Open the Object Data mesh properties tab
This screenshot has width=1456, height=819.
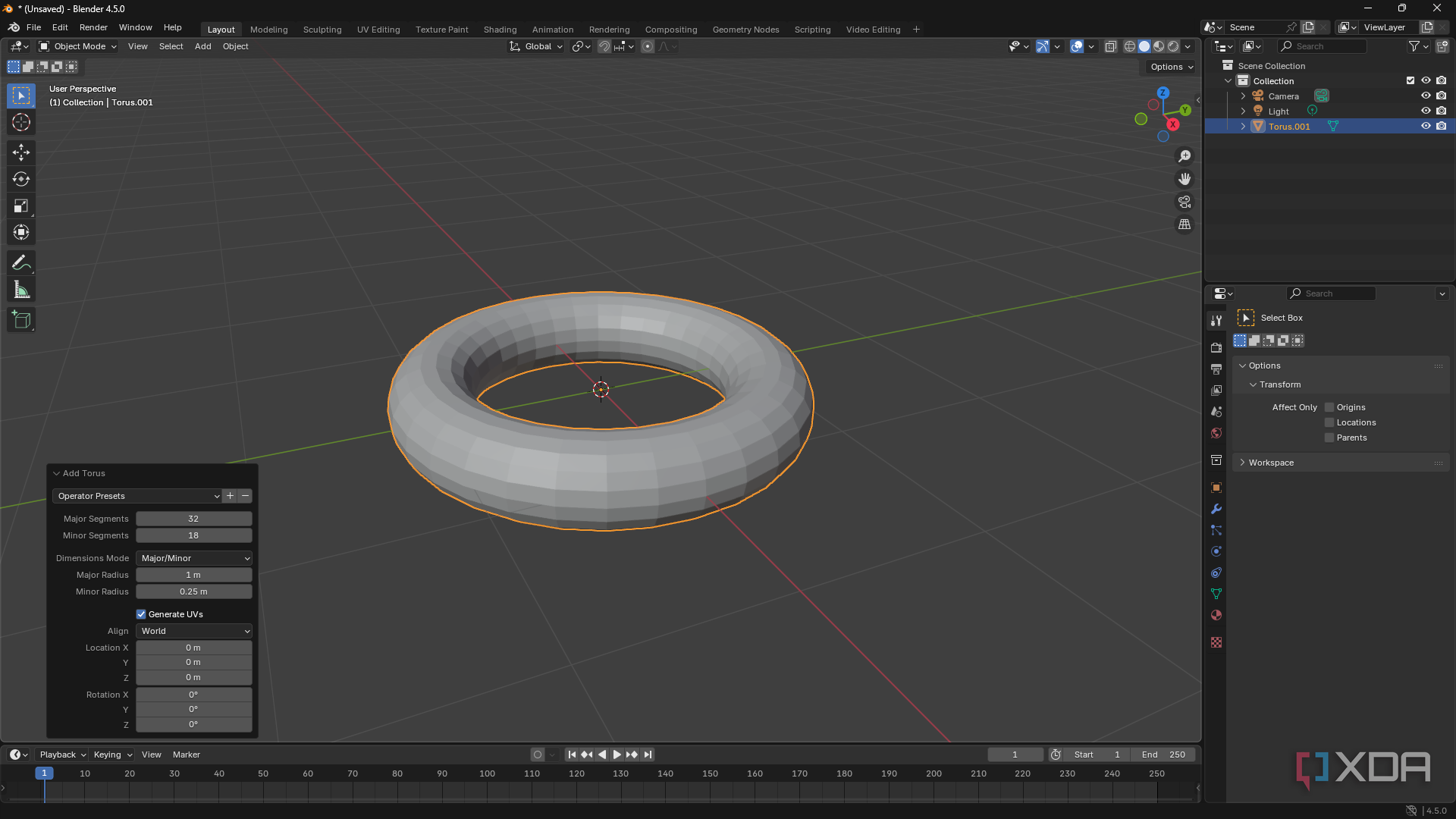pos(1216,594)
